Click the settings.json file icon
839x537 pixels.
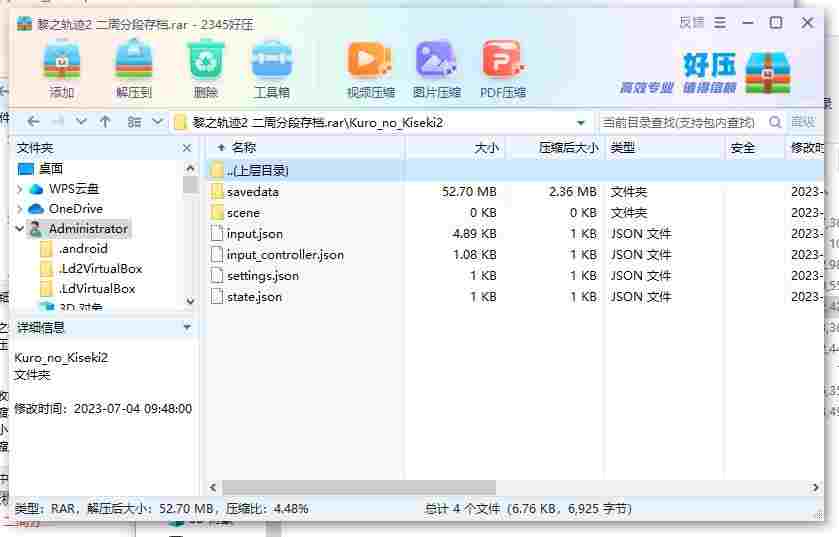pyautogui.click(x=217, y=275)
